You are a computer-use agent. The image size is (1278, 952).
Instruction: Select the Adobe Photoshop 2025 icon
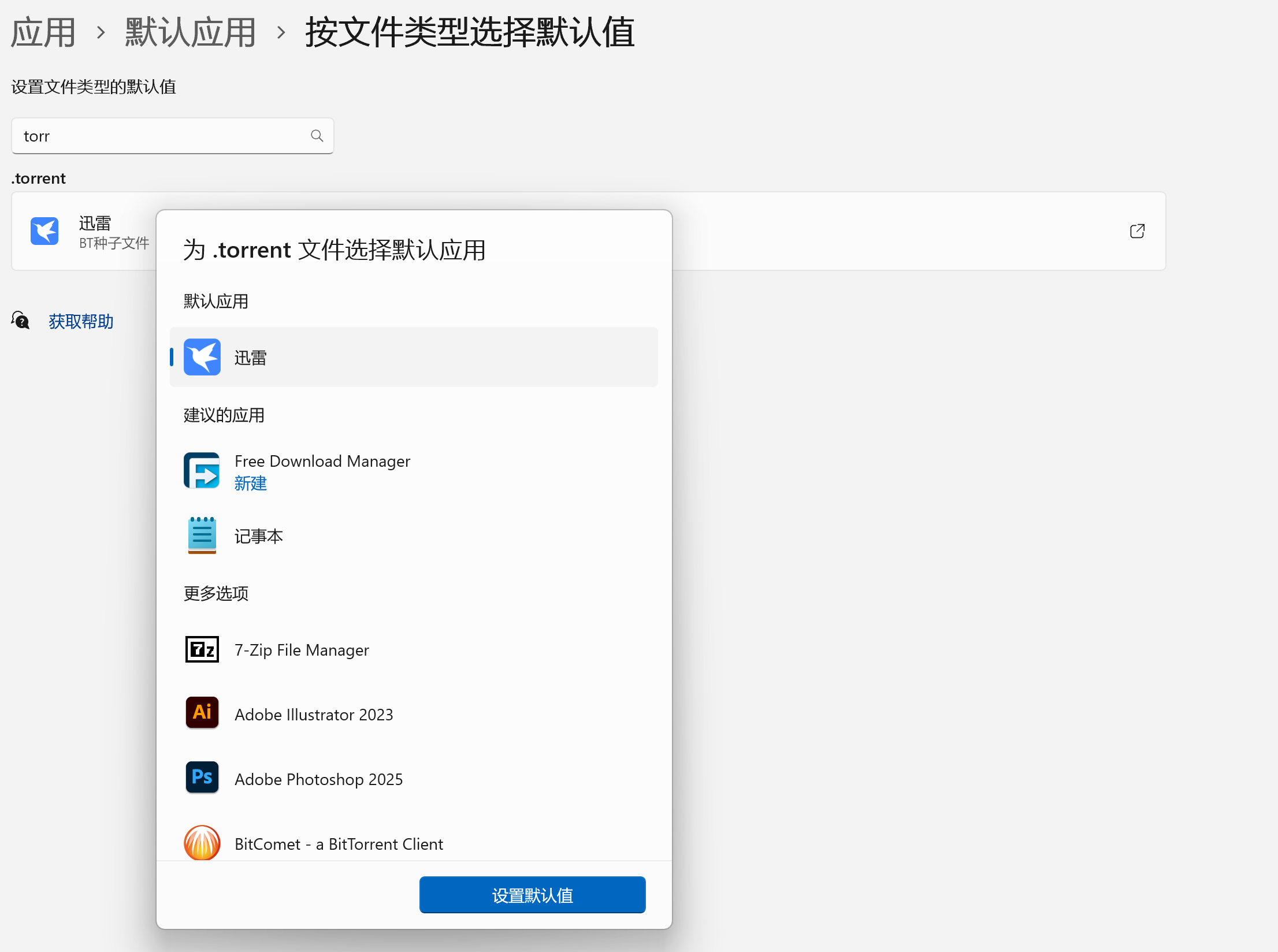(x=202, y=778)
